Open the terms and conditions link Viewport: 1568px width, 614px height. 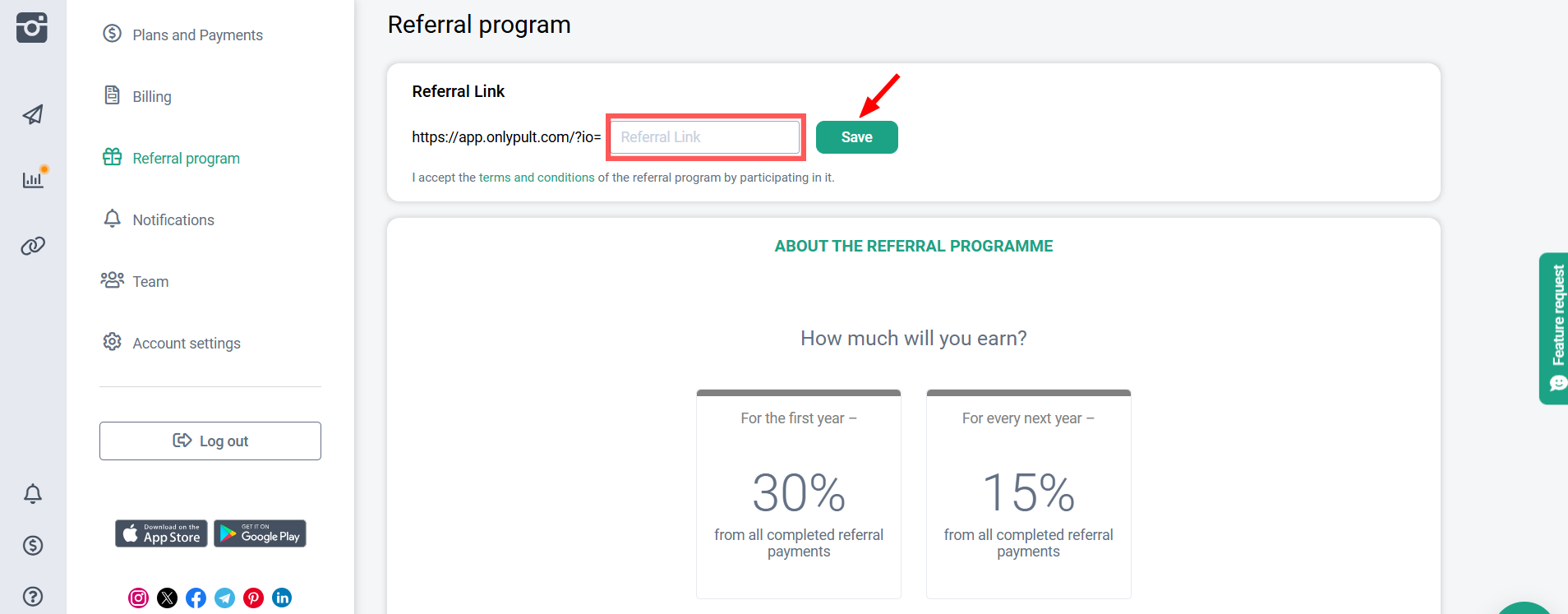coord(537,178)
